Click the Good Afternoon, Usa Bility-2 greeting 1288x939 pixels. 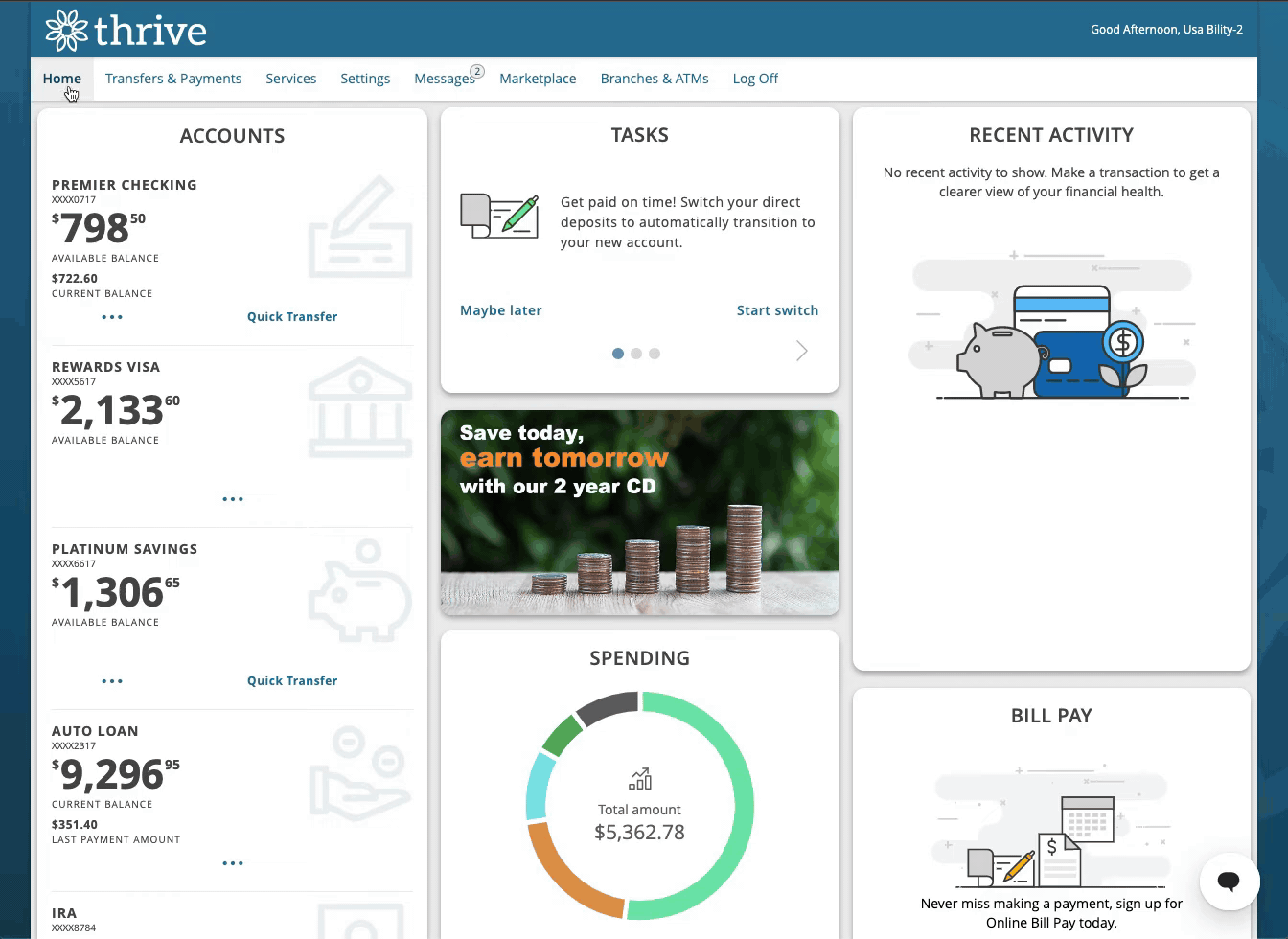pos(1166,30)
